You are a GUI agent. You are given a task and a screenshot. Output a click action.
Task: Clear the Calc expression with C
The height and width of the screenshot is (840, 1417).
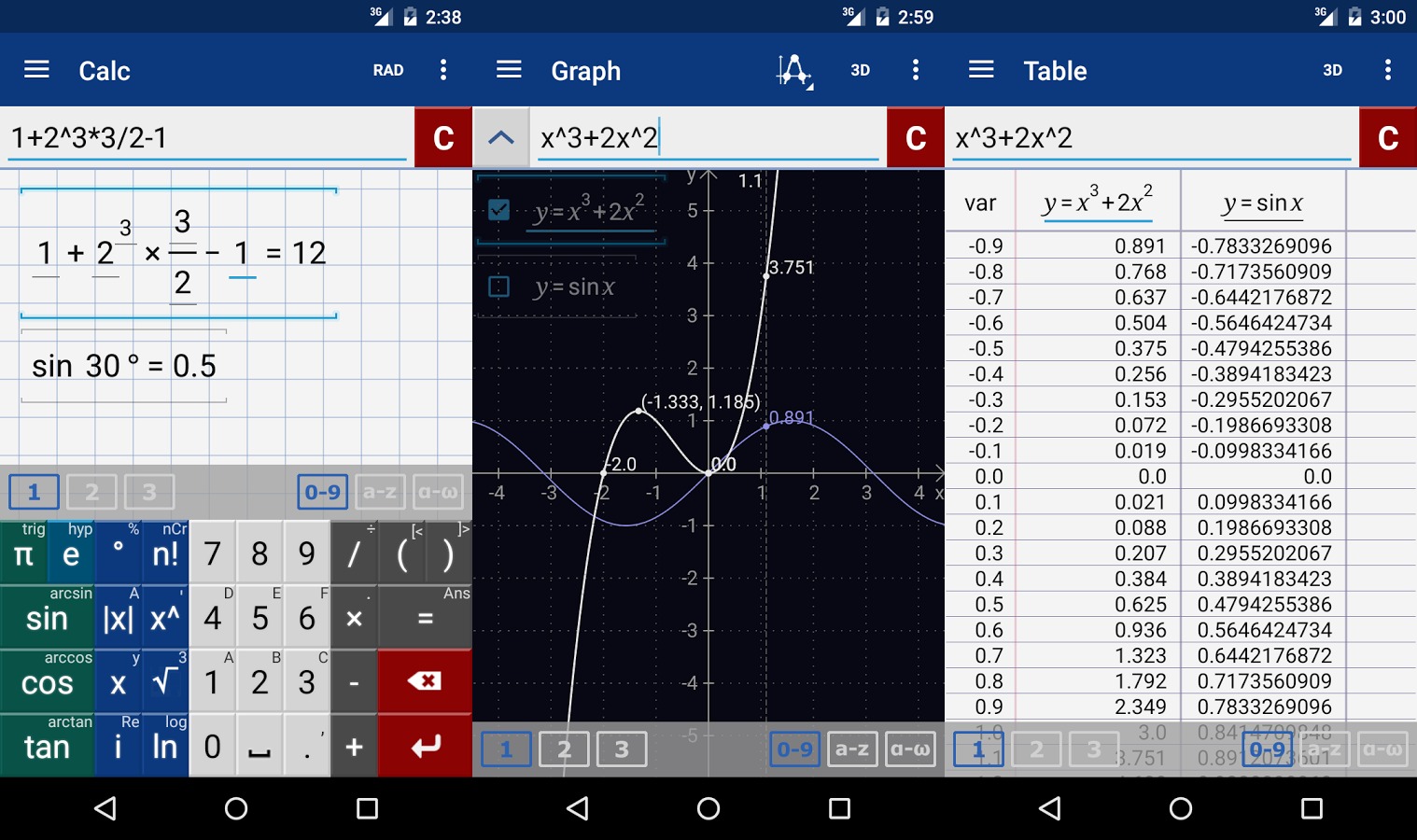(443, 138)
